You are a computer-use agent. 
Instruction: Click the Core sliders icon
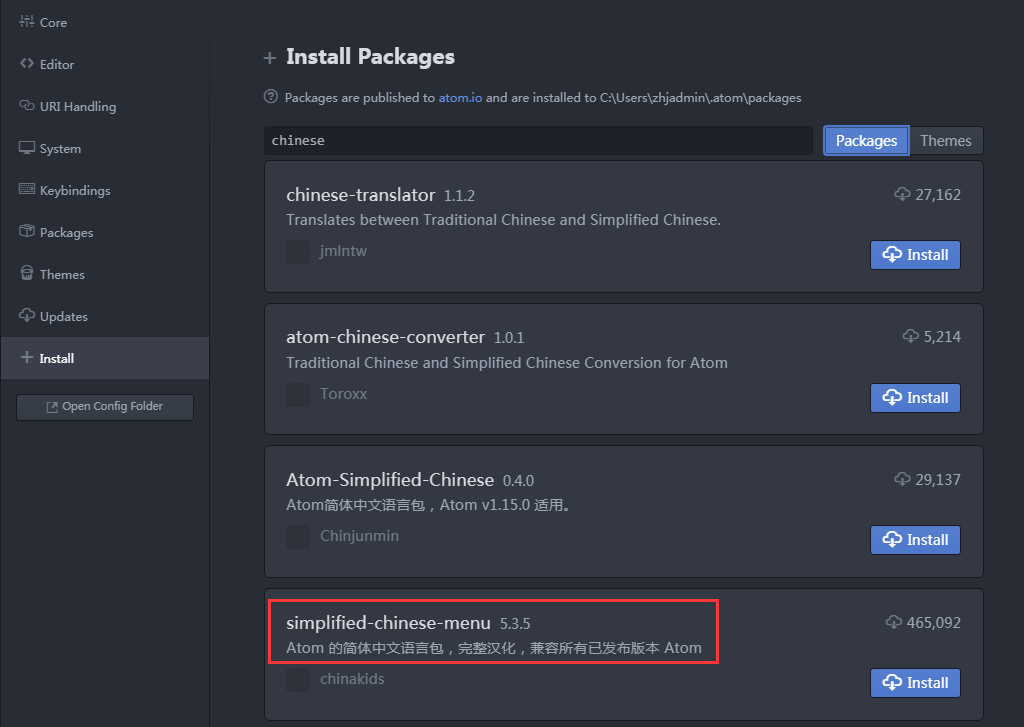point(27,22)
